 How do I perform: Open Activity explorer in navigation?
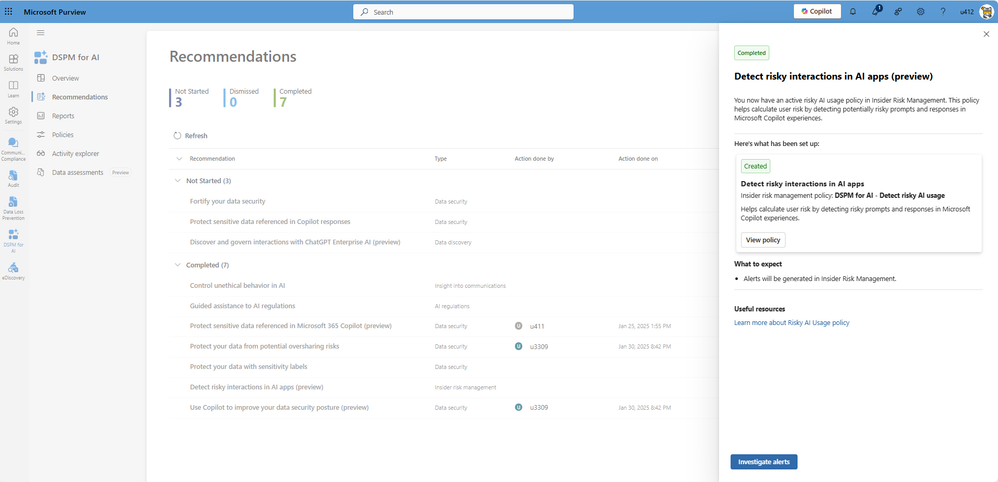[75, 153]
